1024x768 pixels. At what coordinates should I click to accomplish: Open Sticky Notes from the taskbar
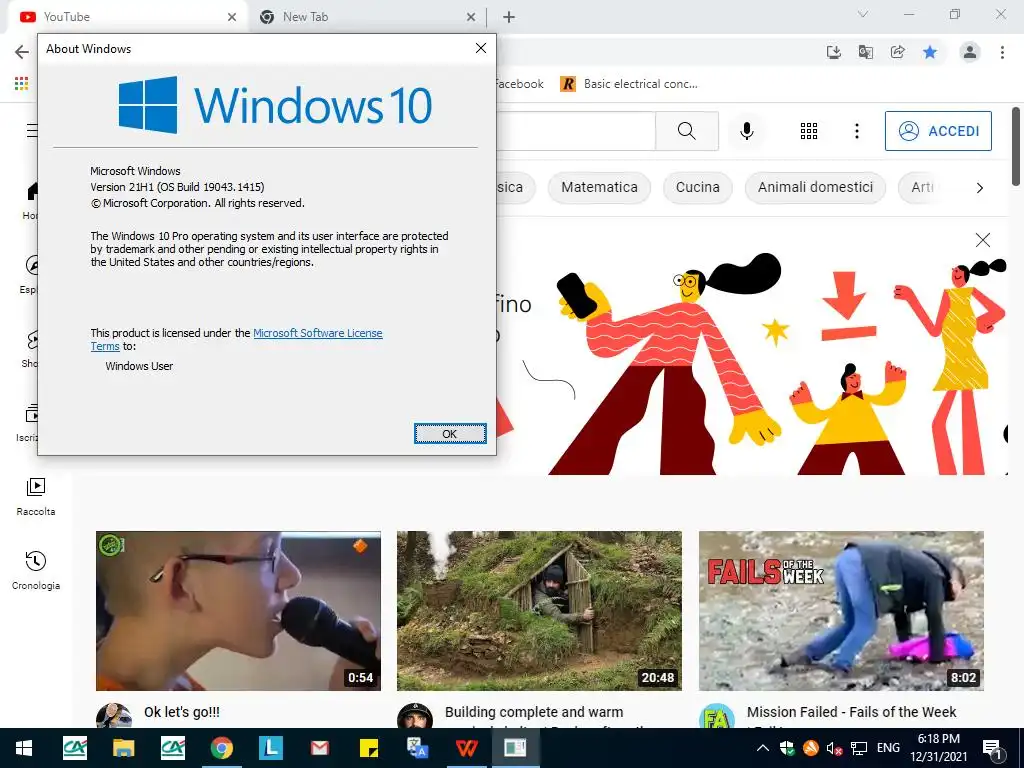[368, 748]
